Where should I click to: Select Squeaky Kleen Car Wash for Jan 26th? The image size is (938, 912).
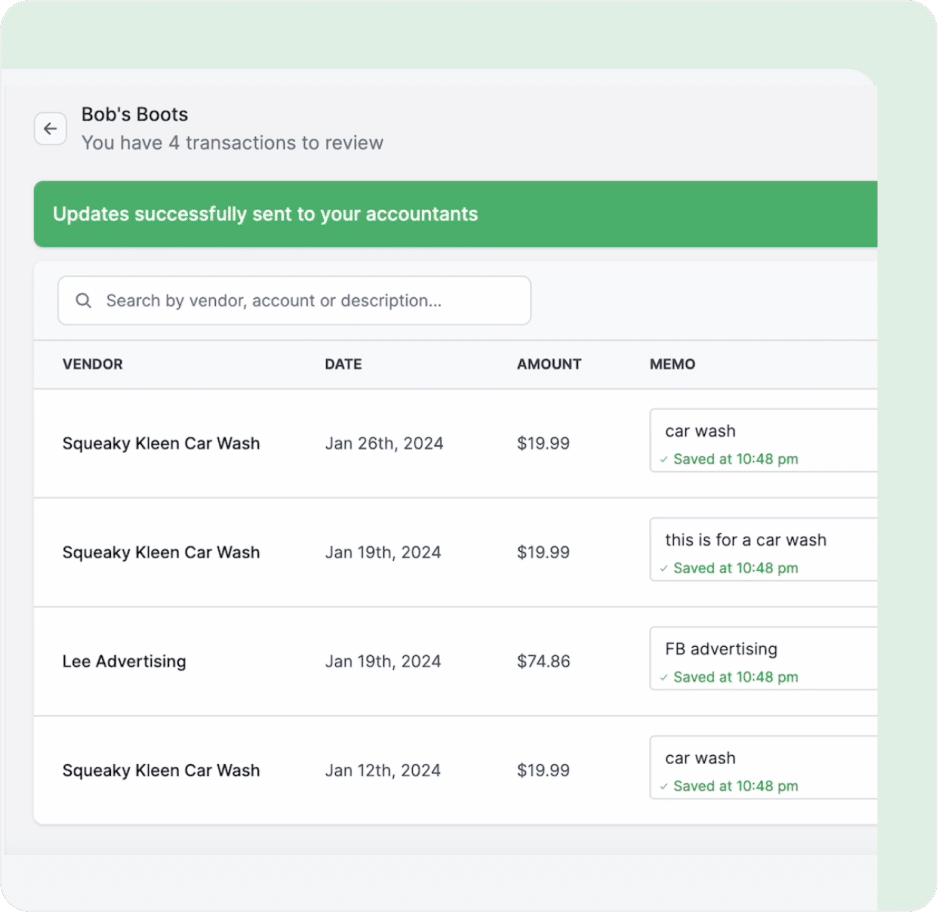tap(161, 443)
